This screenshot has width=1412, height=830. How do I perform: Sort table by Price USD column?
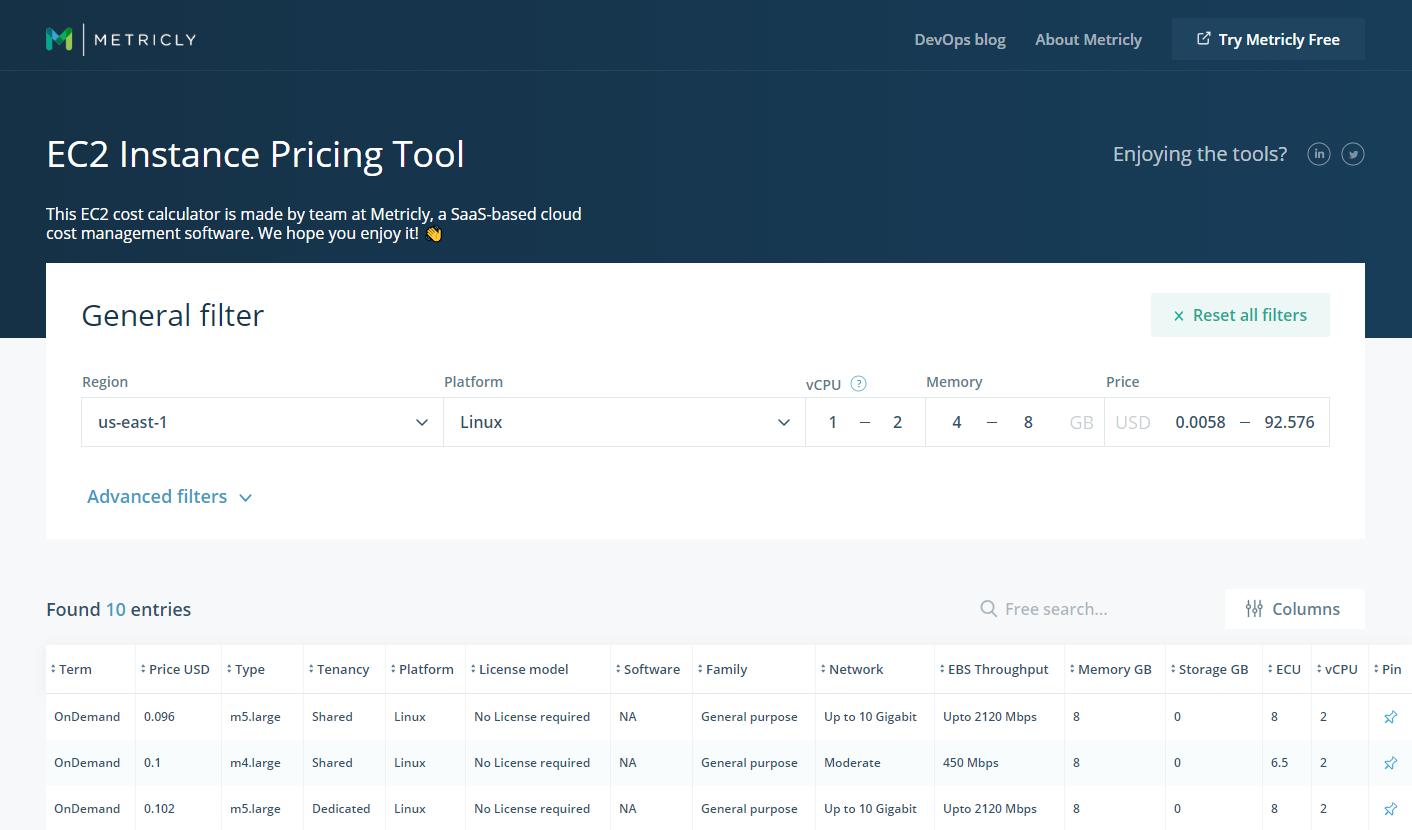tap(178, 670)
